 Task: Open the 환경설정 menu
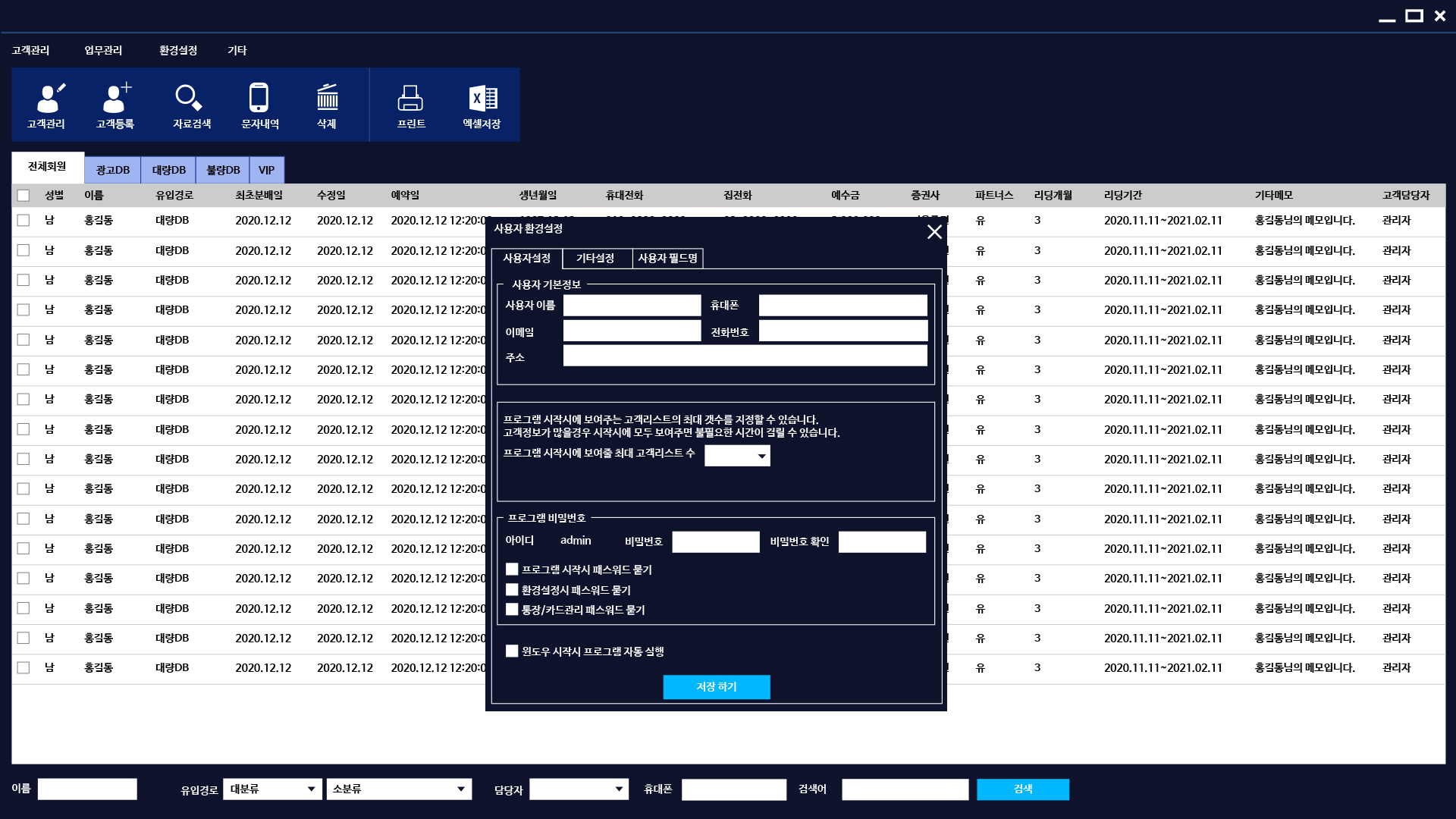click(178, 51)
